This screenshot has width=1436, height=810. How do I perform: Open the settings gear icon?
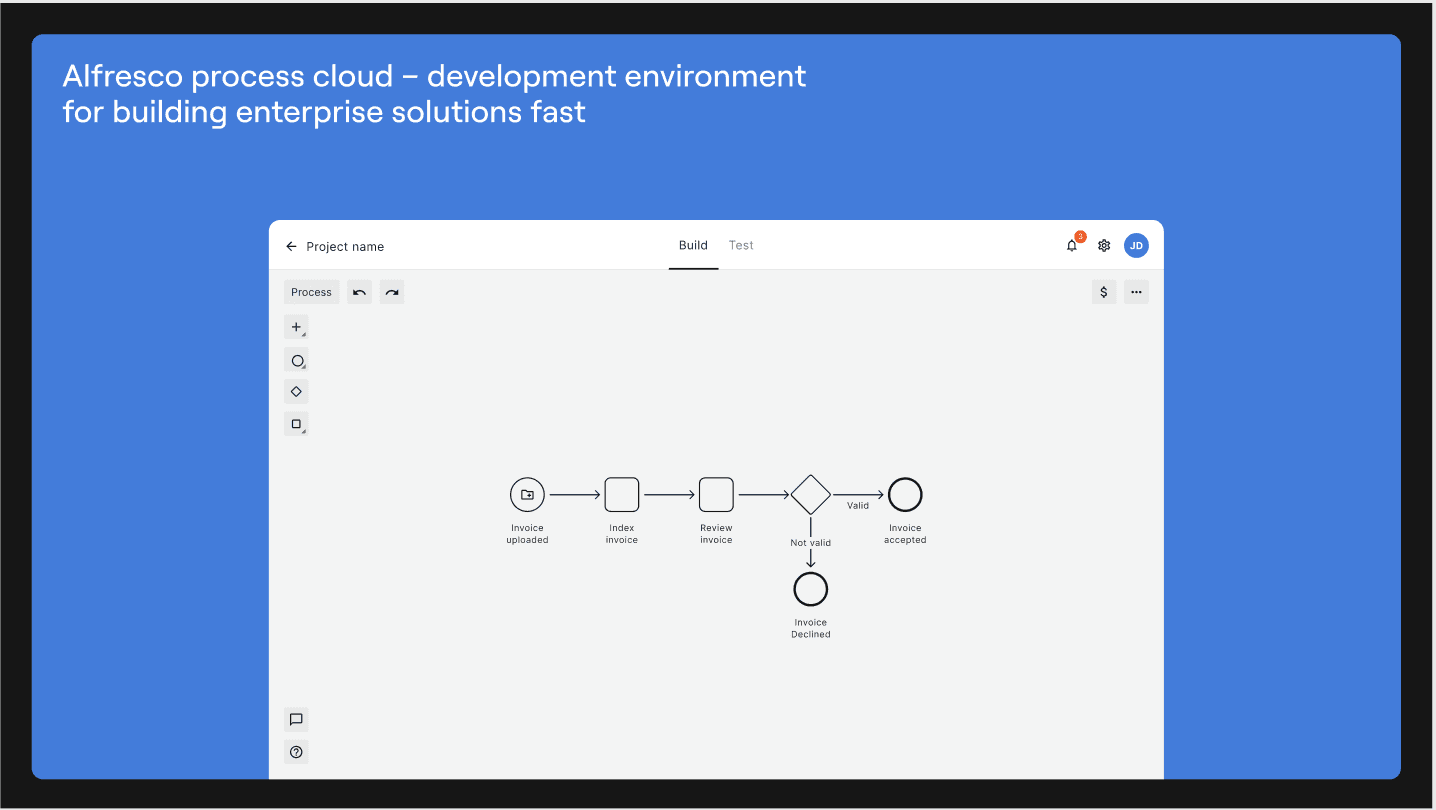point(1104,245)
